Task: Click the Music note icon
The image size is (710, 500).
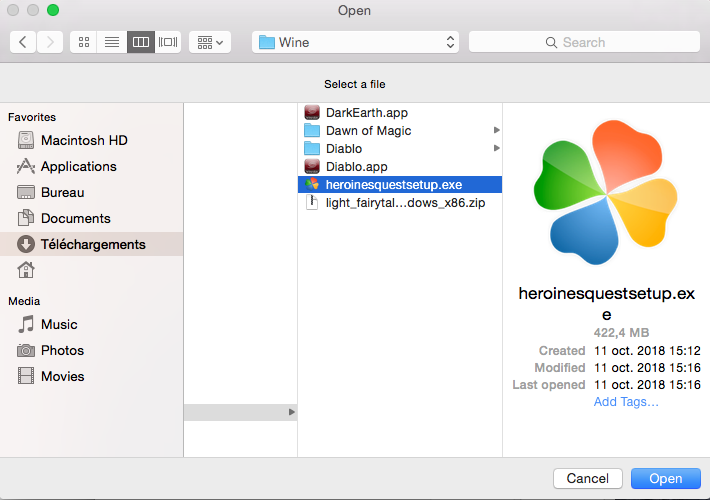Action: click(26, 324)
